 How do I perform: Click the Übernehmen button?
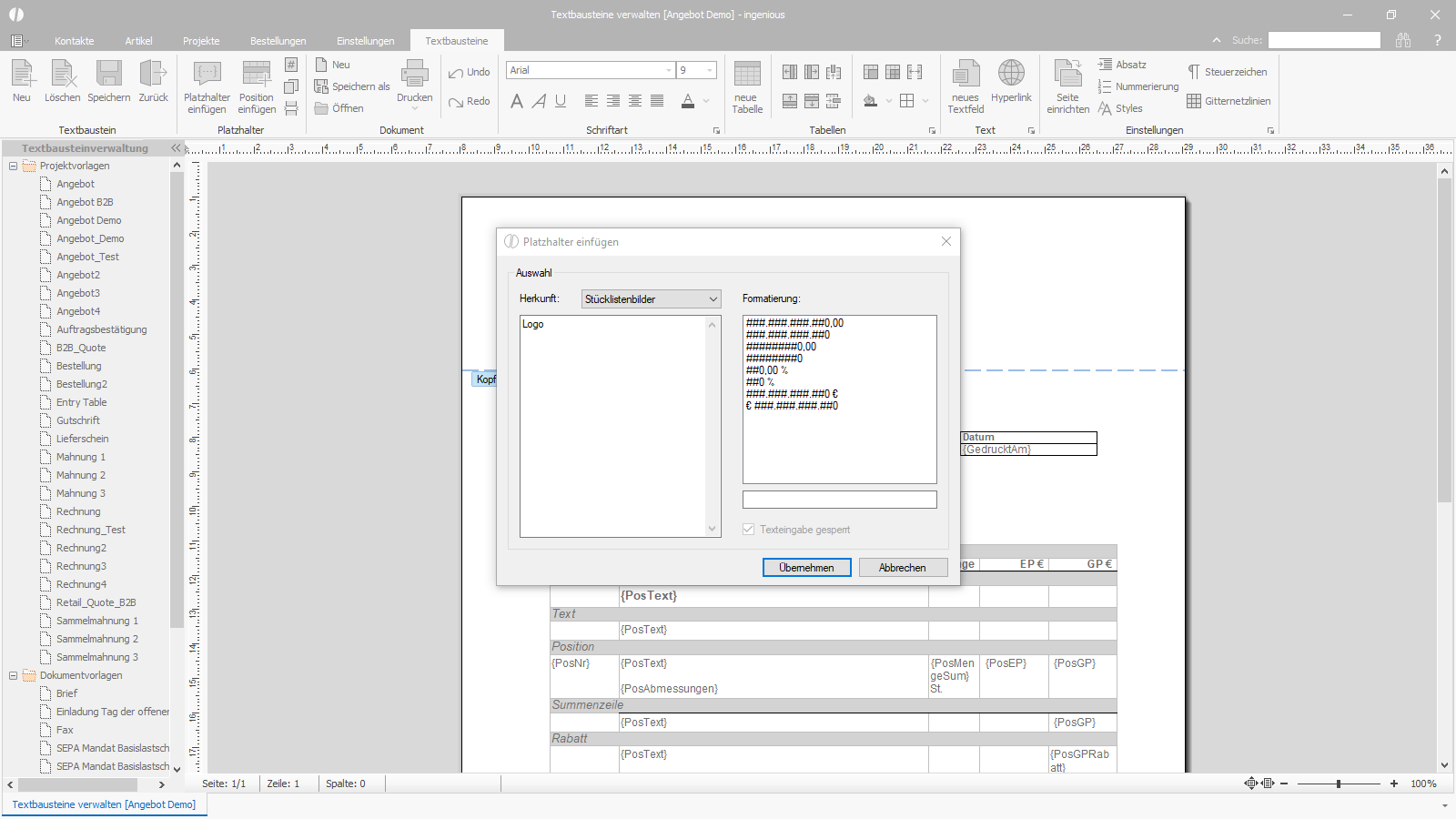(x=806, y=567)
